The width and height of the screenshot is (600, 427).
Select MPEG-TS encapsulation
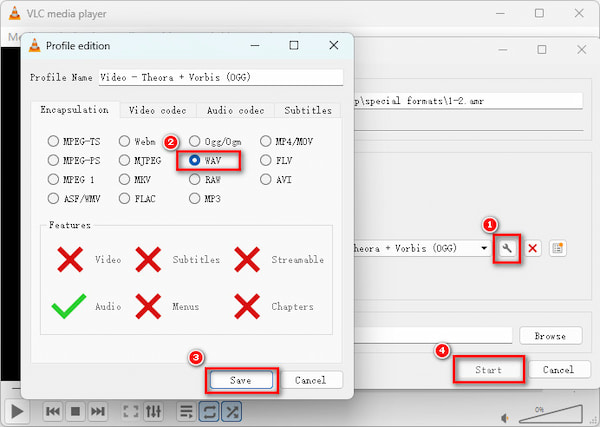74,142
